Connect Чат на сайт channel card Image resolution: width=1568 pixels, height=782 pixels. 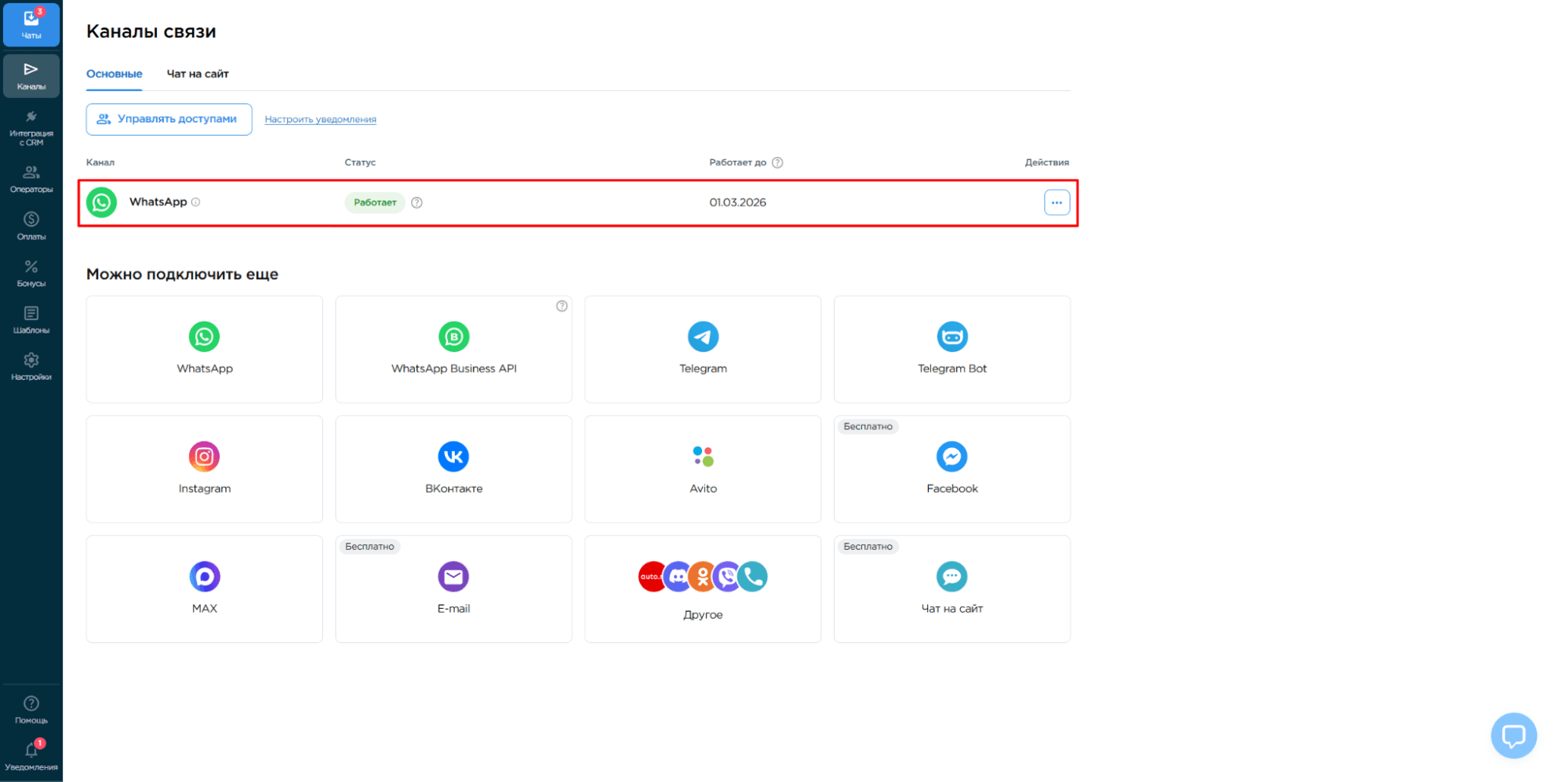coord(952,589)
